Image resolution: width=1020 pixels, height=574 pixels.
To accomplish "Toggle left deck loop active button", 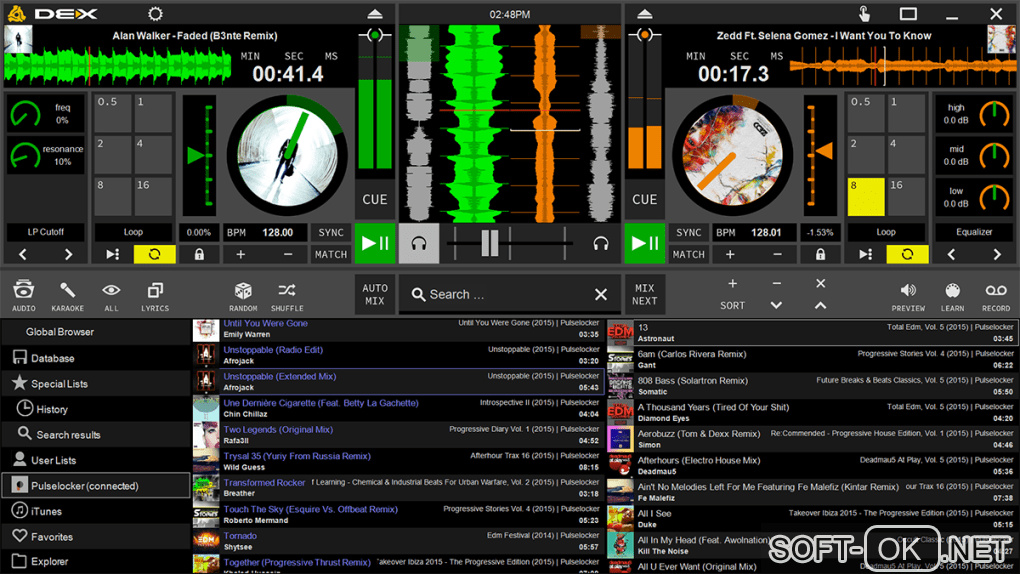I will [x=154, y=254].
